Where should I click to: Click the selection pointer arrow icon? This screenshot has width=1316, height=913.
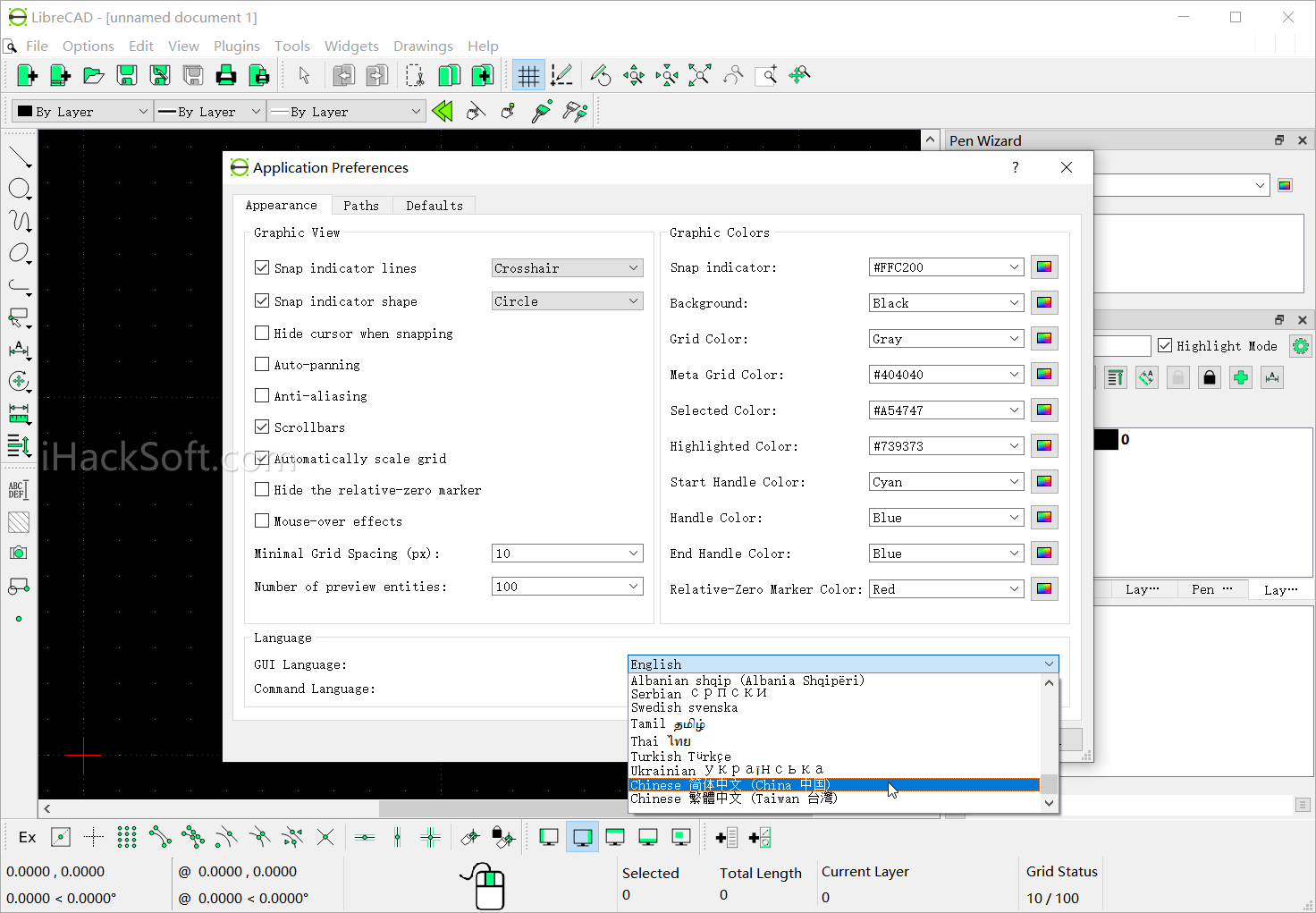coord(304,75)
